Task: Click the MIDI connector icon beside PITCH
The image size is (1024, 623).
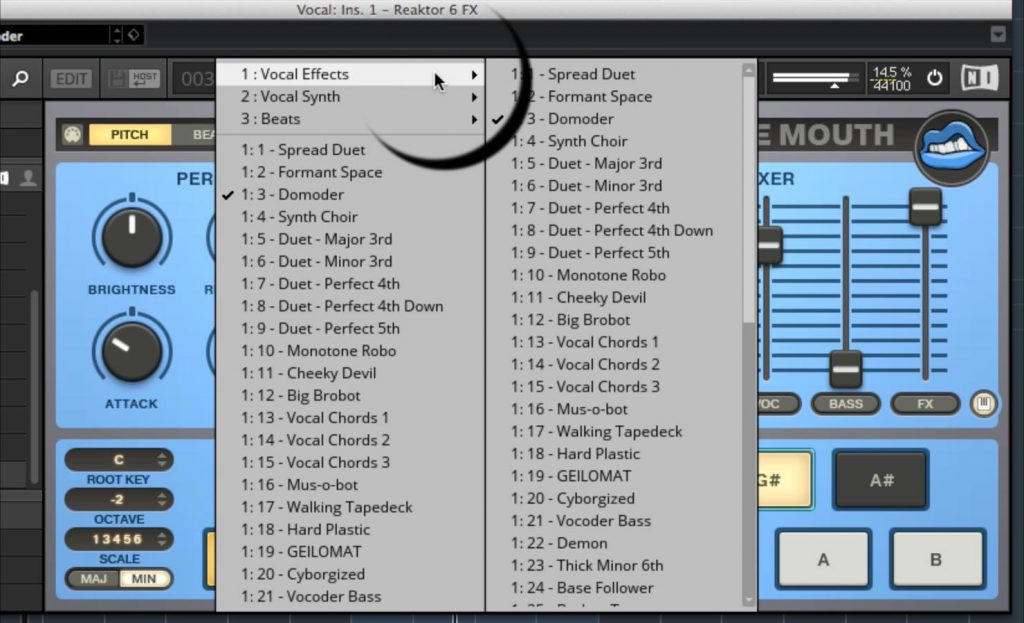Action: pyautogui.click(x=72, y=135)
